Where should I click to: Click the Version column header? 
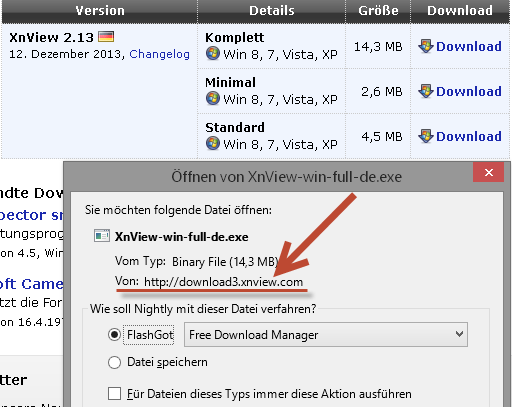(100, 11)
